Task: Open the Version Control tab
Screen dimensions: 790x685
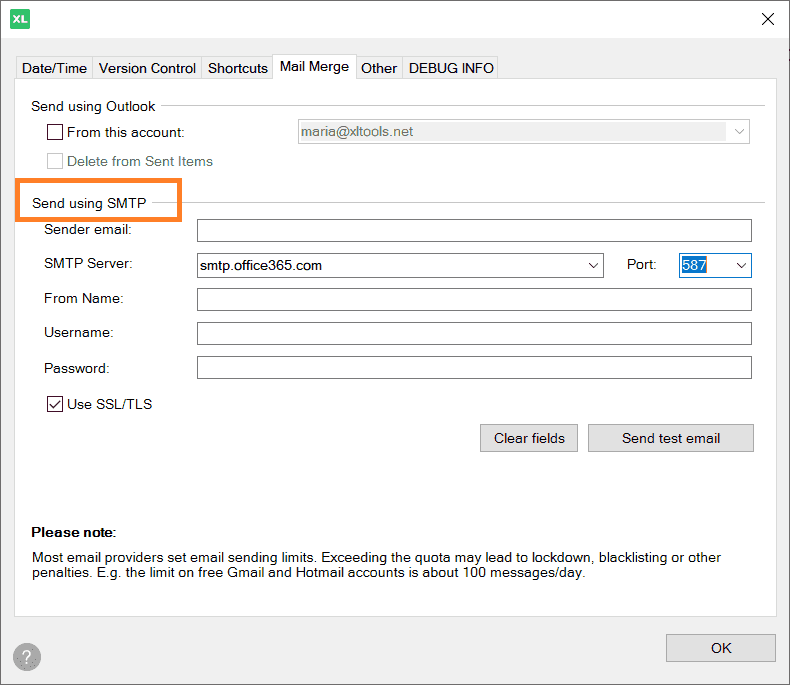Action: (147, 68)
